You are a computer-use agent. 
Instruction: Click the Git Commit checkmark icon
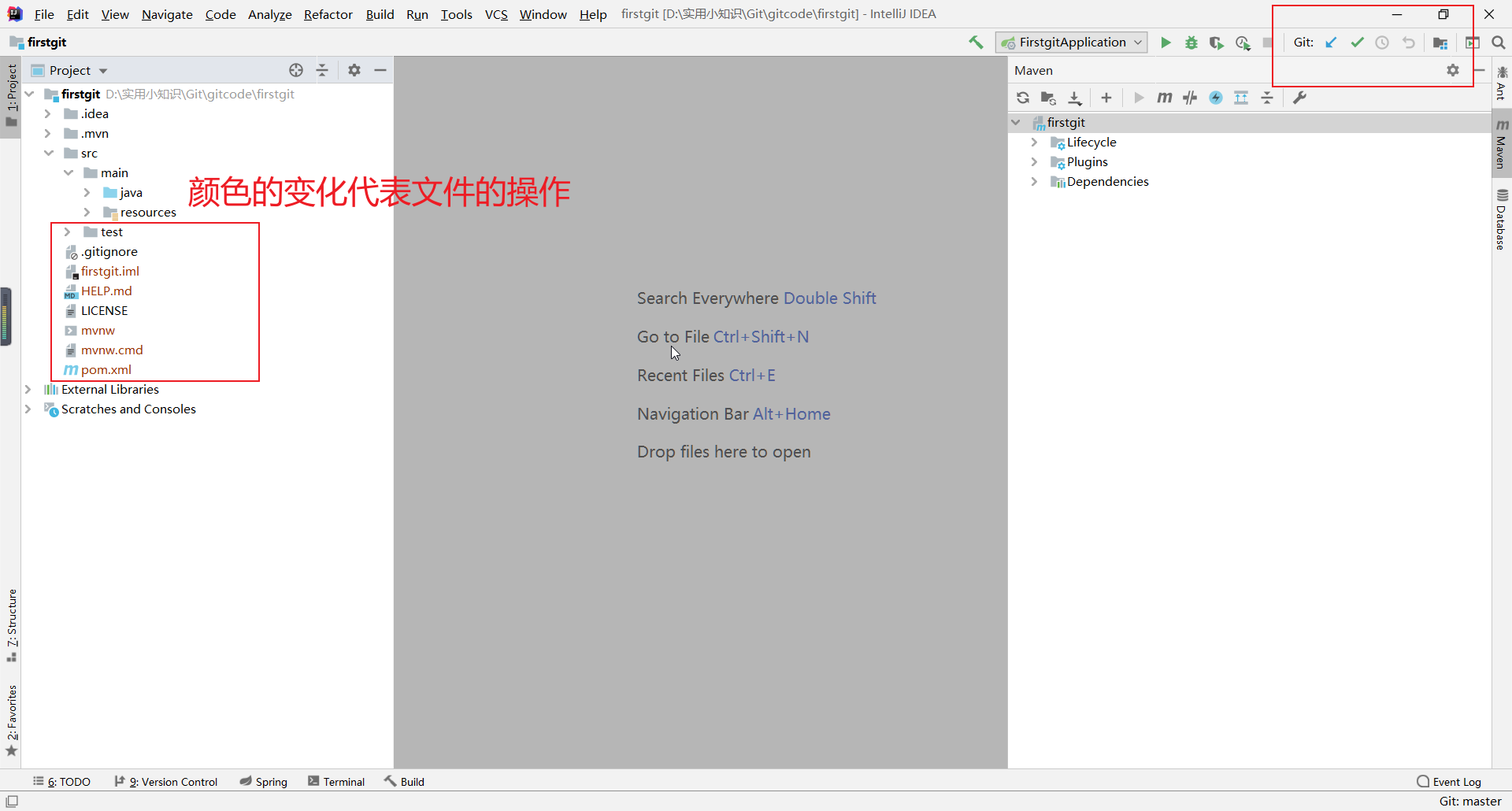click(x=1357, y=43)
